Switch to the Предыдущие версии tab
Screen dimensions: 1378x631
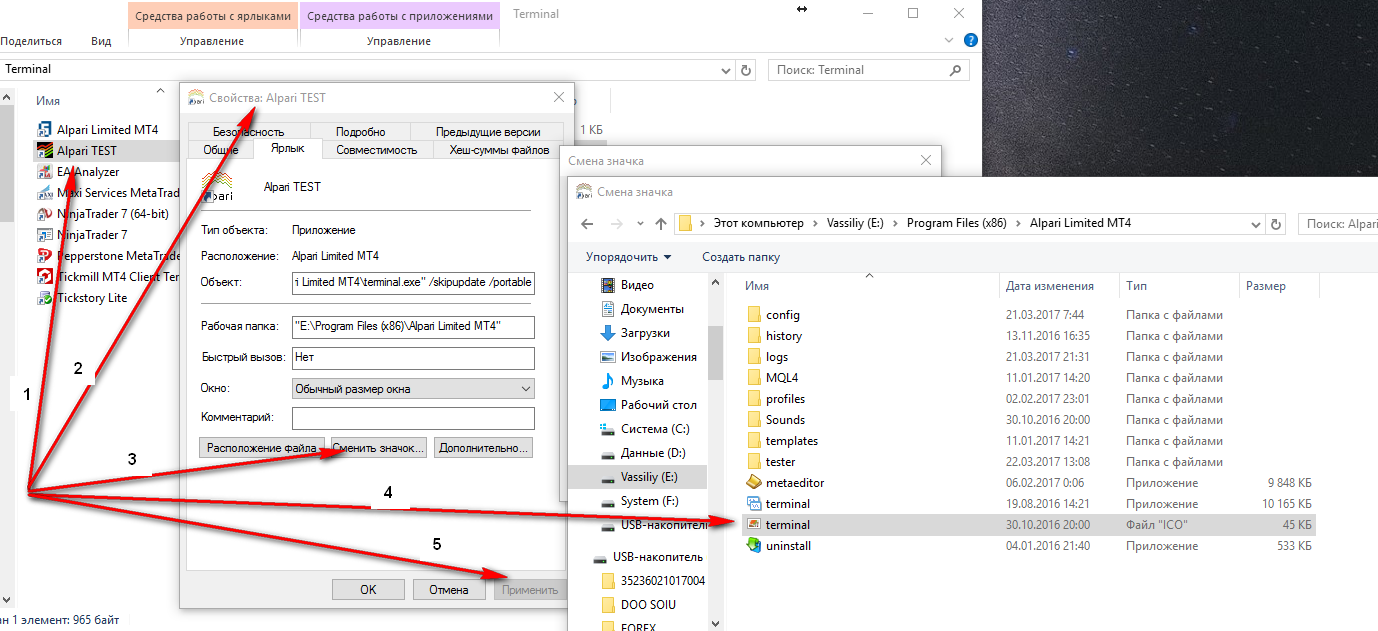pyautogui.click(x=488, y=132)
